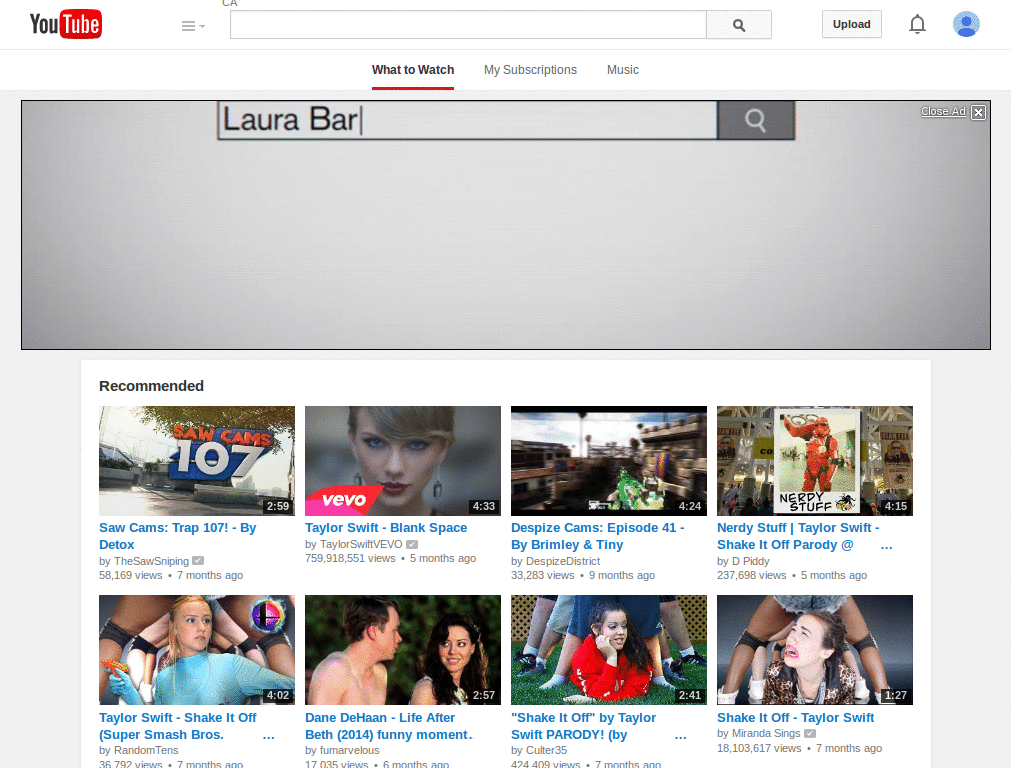This screenshot has height=768, width=1024.
Task: Open Culter35 channel link
Action: click(x=547, y=750)
